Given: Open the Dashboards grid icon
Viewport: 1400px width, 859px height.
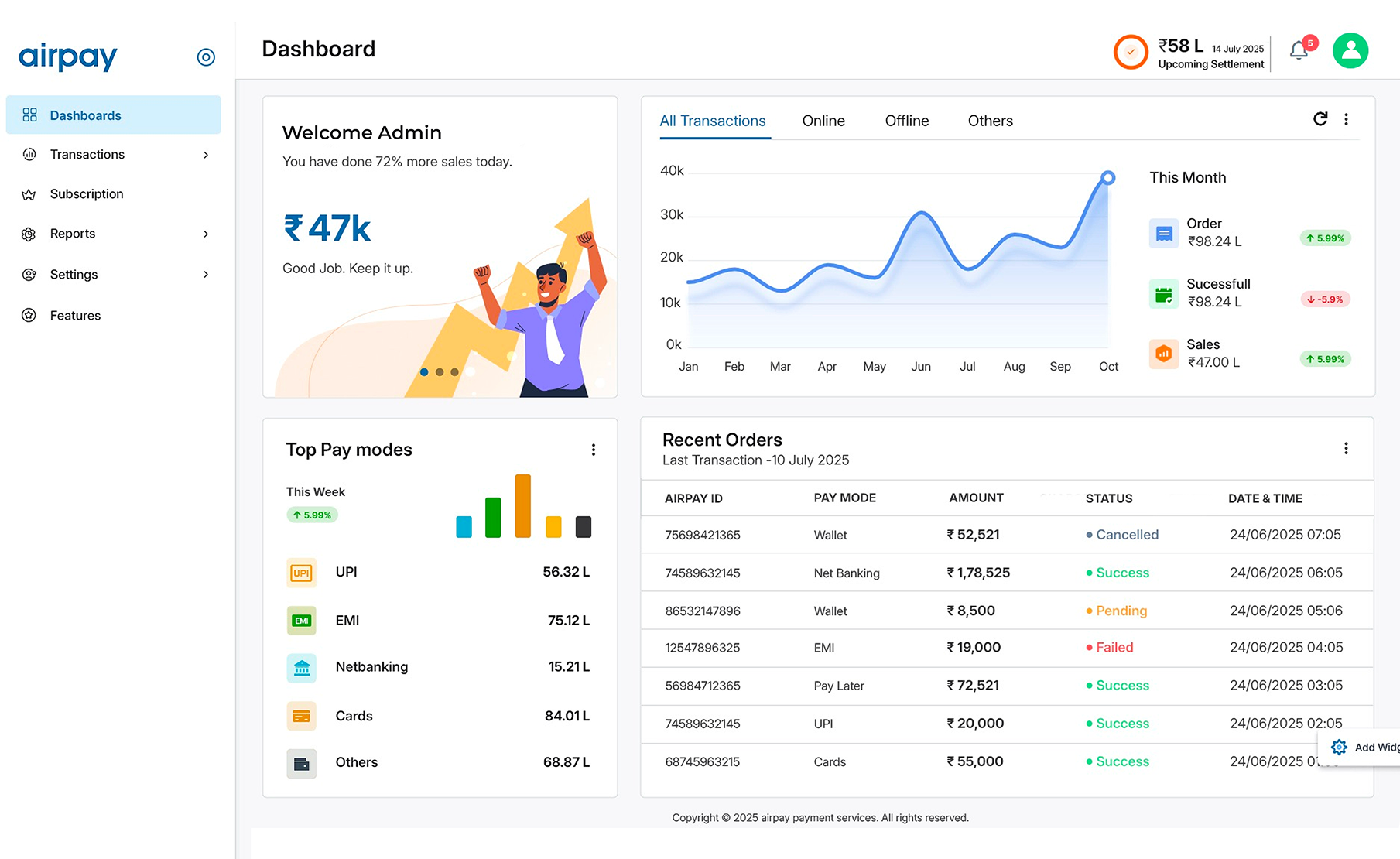Looking at the screenshot, I should click(x=29, y=115).
